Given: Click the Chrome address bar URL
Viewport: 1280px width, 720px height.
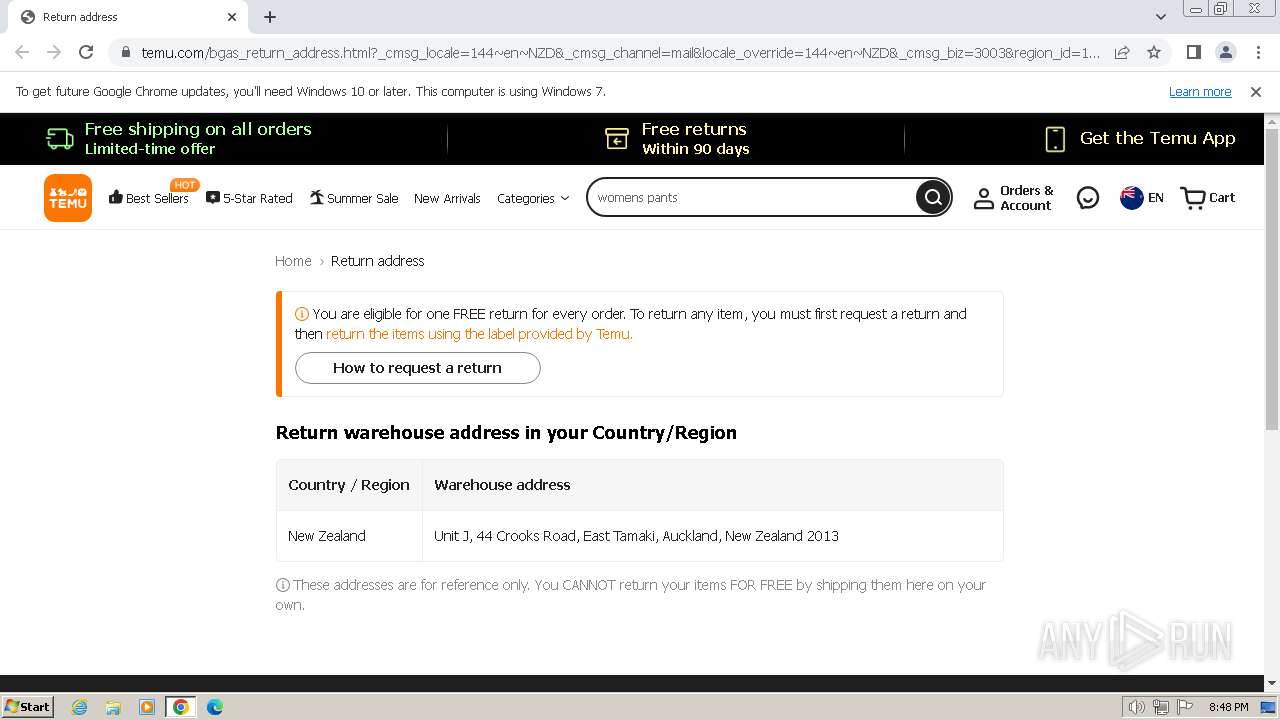Looking at the screenshot, I should [x=620, y=52].
